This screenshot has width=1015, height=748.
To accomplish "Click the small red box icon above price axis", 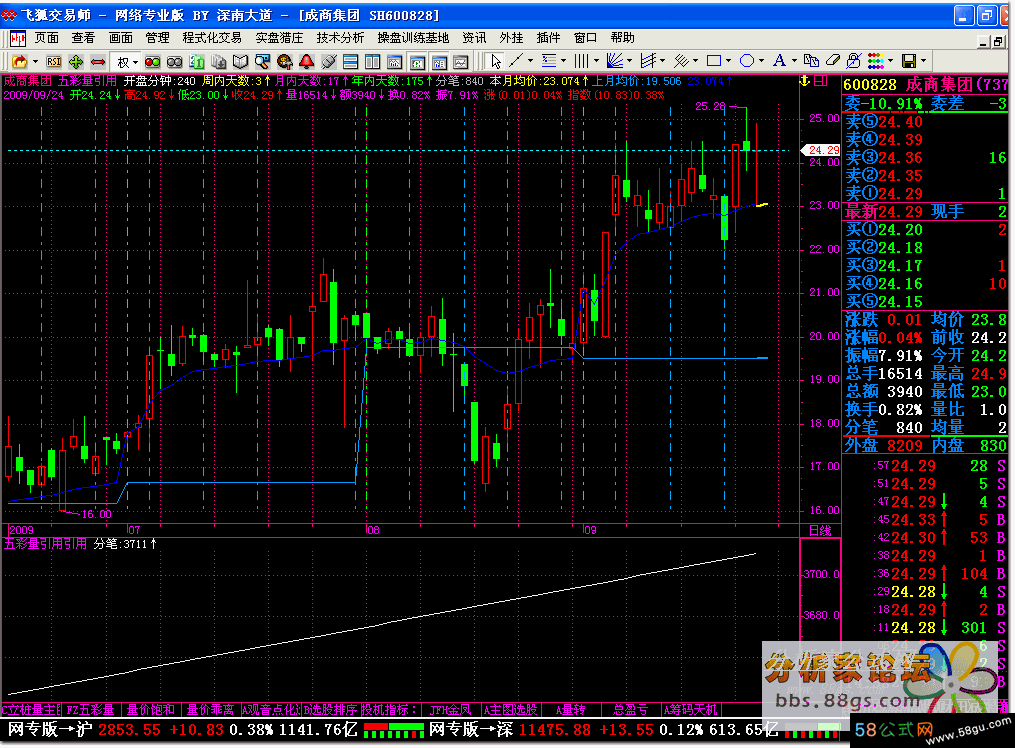I will [821, 81].
